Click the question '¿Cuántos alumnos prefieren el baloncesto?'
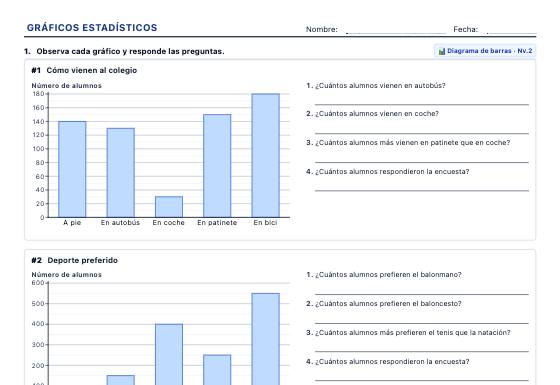Screen dimensions: 560x385 point(388,304)
